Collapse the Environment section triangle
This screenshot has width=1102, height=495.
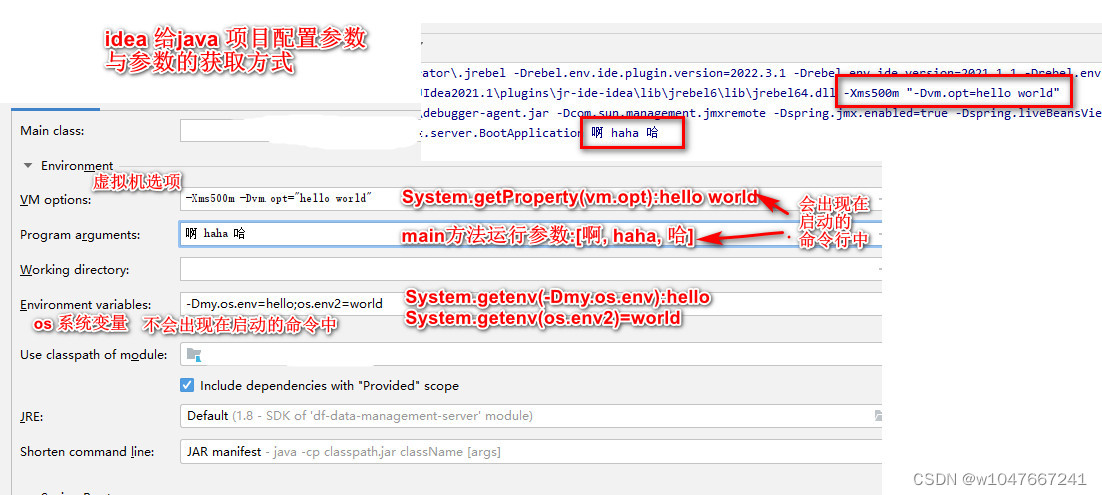(28, 166)
